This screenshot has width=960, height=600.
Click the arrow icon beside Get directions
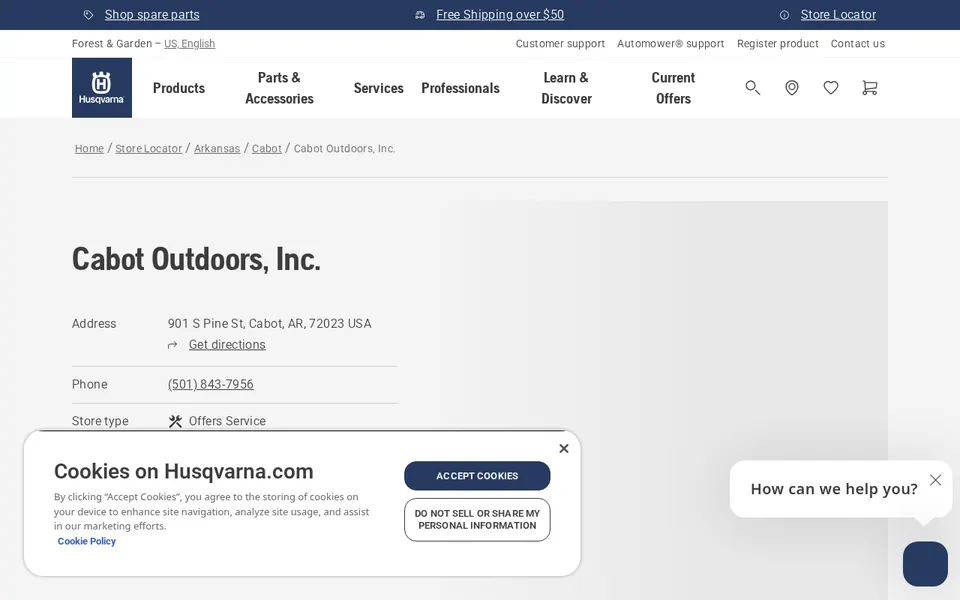(173, 345)
